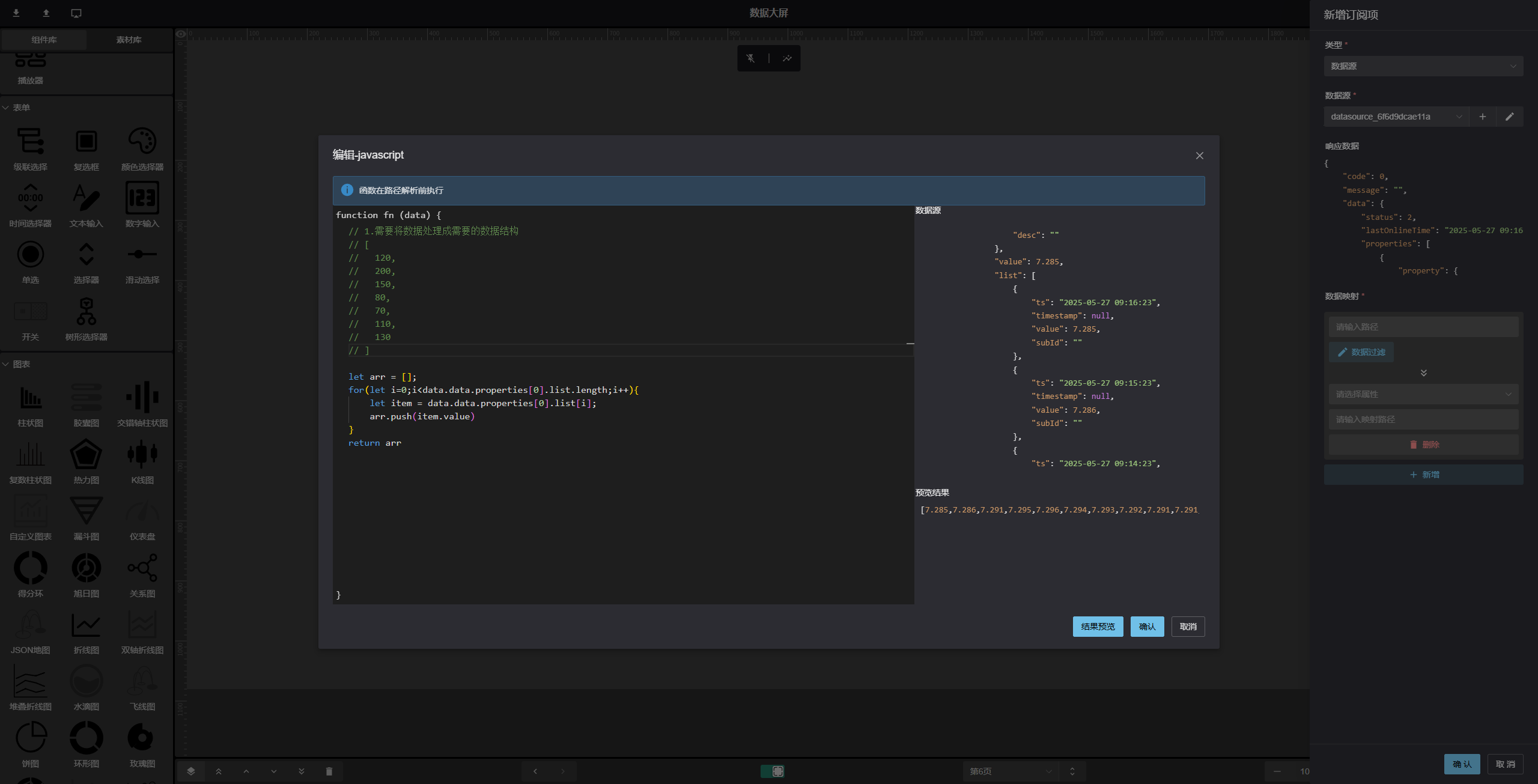
Task: Open the screen preview monitor icon
Action: (x=76, y=13)
